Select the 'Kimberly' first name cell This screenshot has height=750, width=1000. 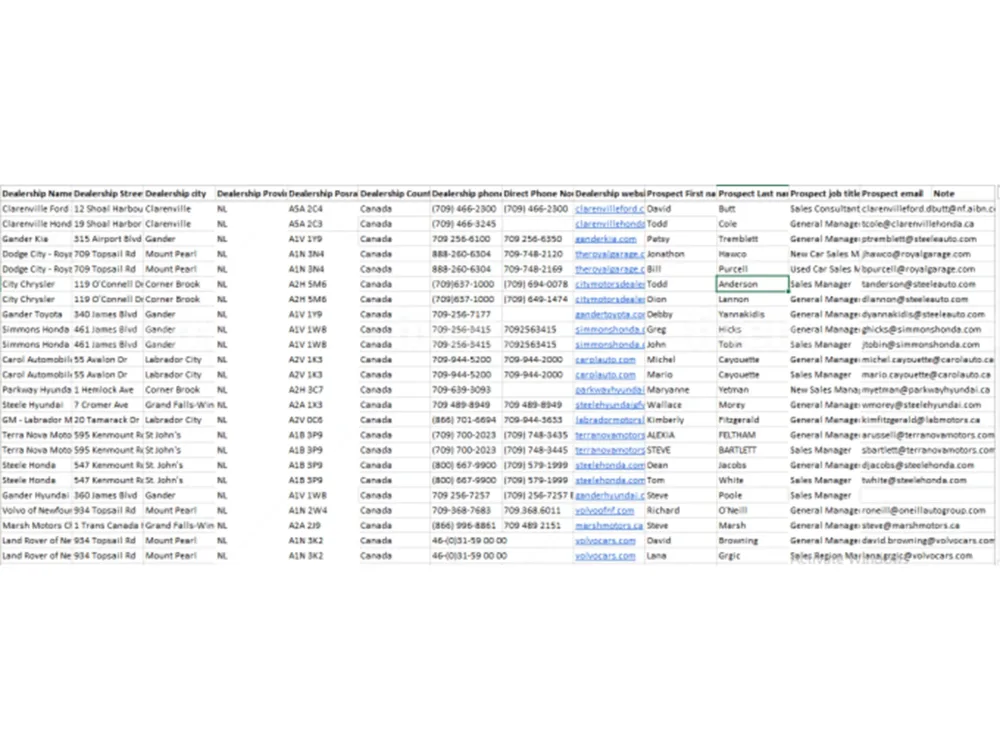680,420
